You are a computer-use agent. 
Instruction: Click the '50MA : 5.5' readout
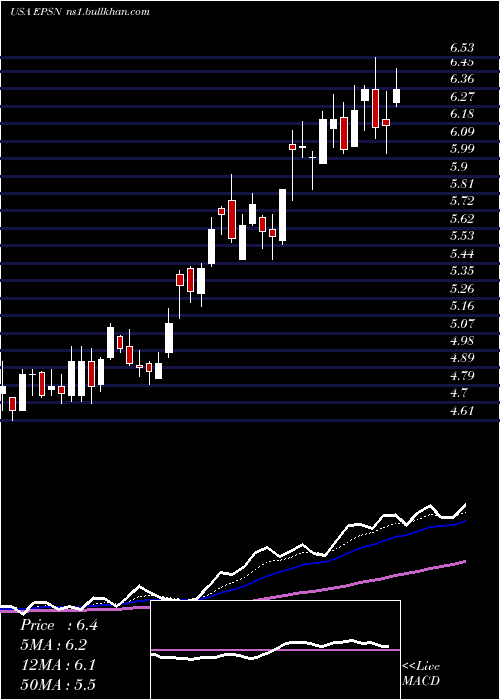[x=58, y=684]
